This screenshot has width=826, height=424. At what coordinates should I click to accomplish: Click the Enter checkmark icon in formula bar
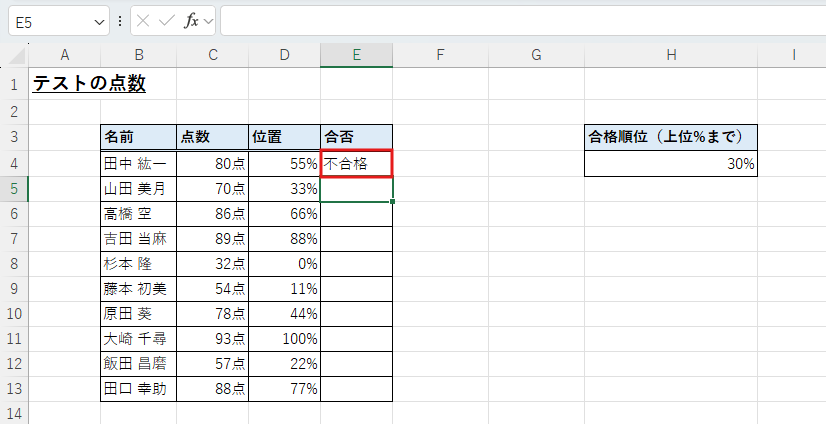pos(167,21)
